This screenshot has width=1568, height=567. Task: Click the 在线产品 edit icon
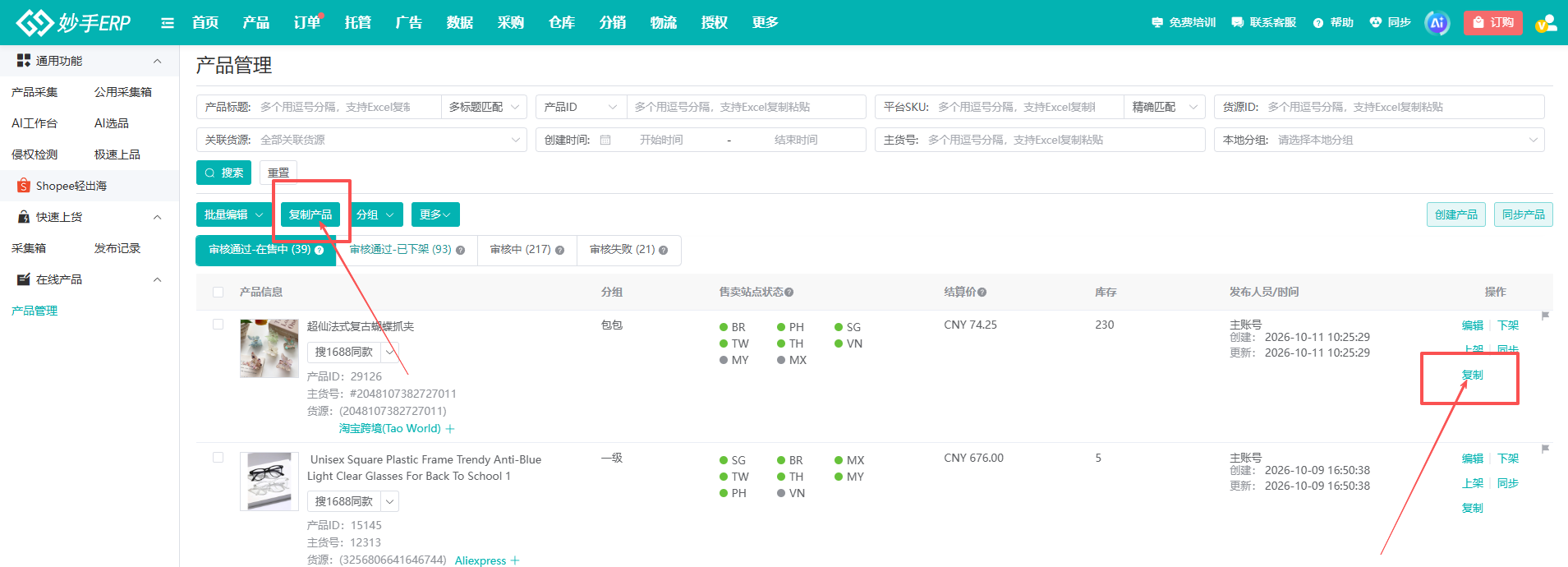(24, 279)
